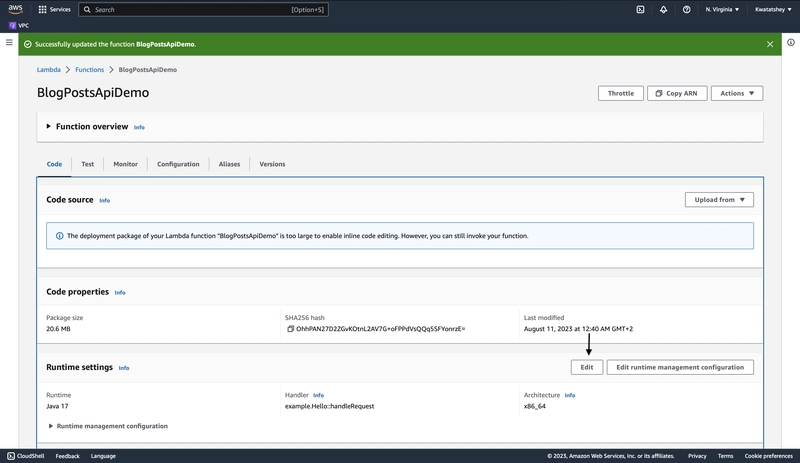Click the handler value example.Hello::handleRequest
800x463 pixels.
coord(330,406)
